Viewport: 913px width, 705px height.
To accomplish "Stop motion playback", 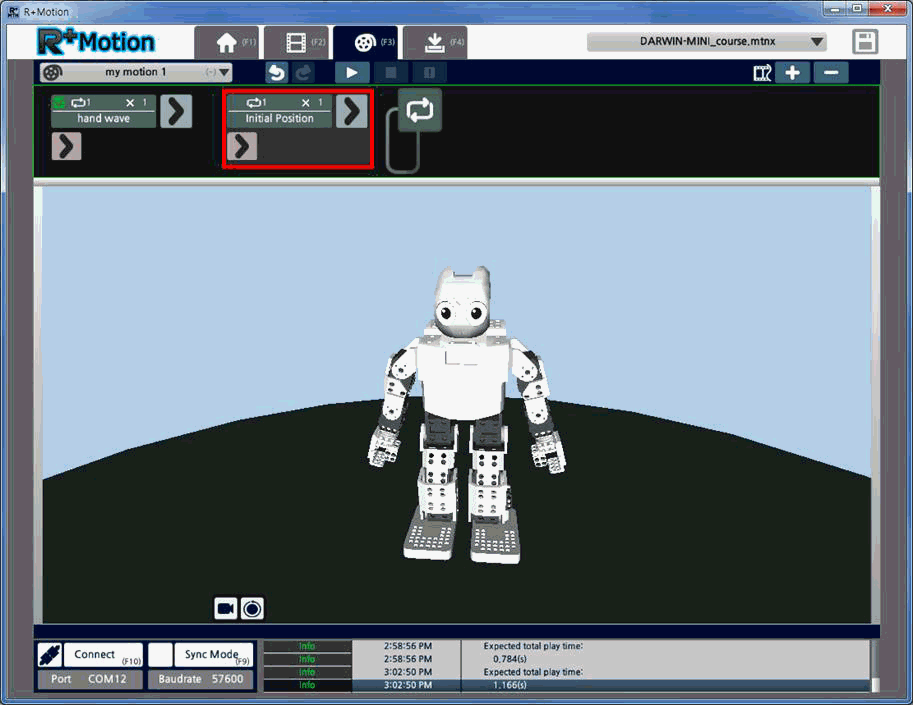I will pos(391,73).
